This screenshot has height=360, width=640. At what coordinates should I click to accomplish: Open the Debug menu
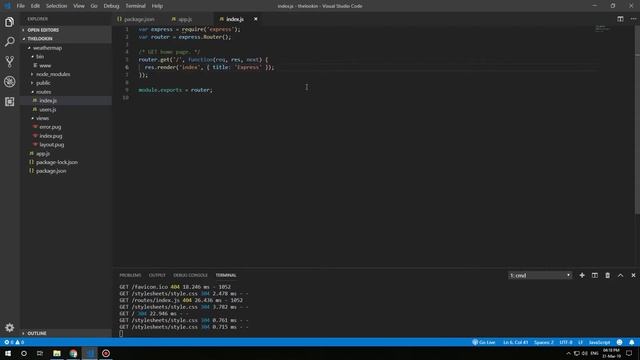click(x=111, y=6)
